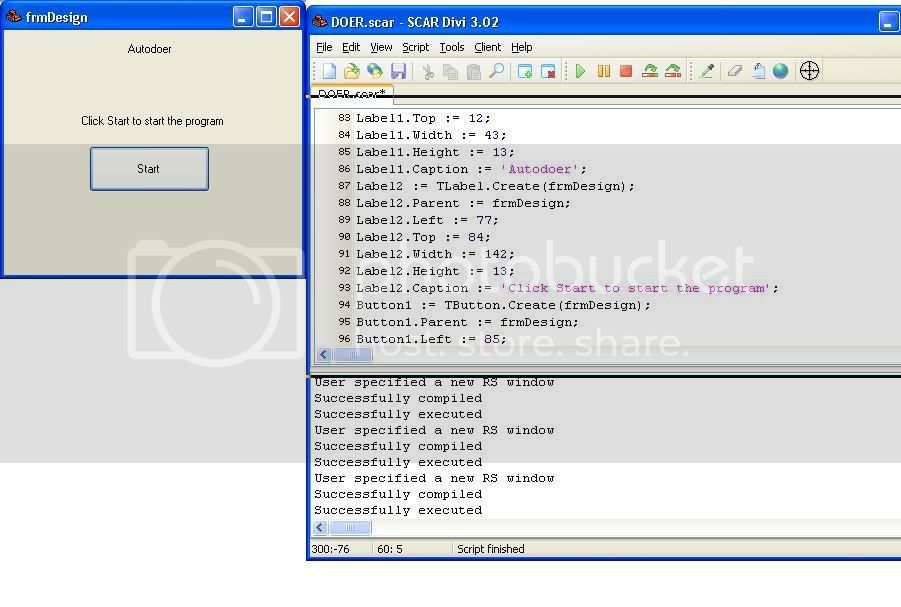Viewport: 901px width, 607px height.
Task: Select the color picker eyedropper tool
Action: coord(707,71)
